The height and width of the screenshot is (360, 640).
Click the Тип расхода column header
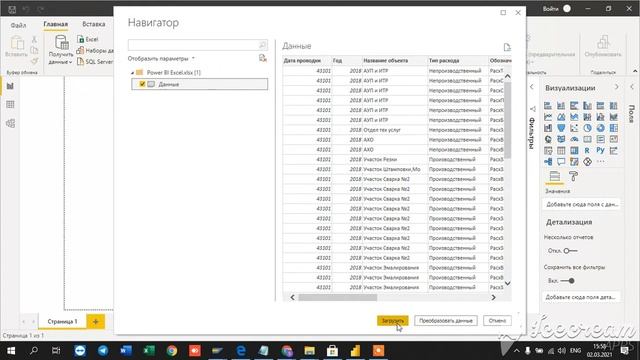(458, 60)
